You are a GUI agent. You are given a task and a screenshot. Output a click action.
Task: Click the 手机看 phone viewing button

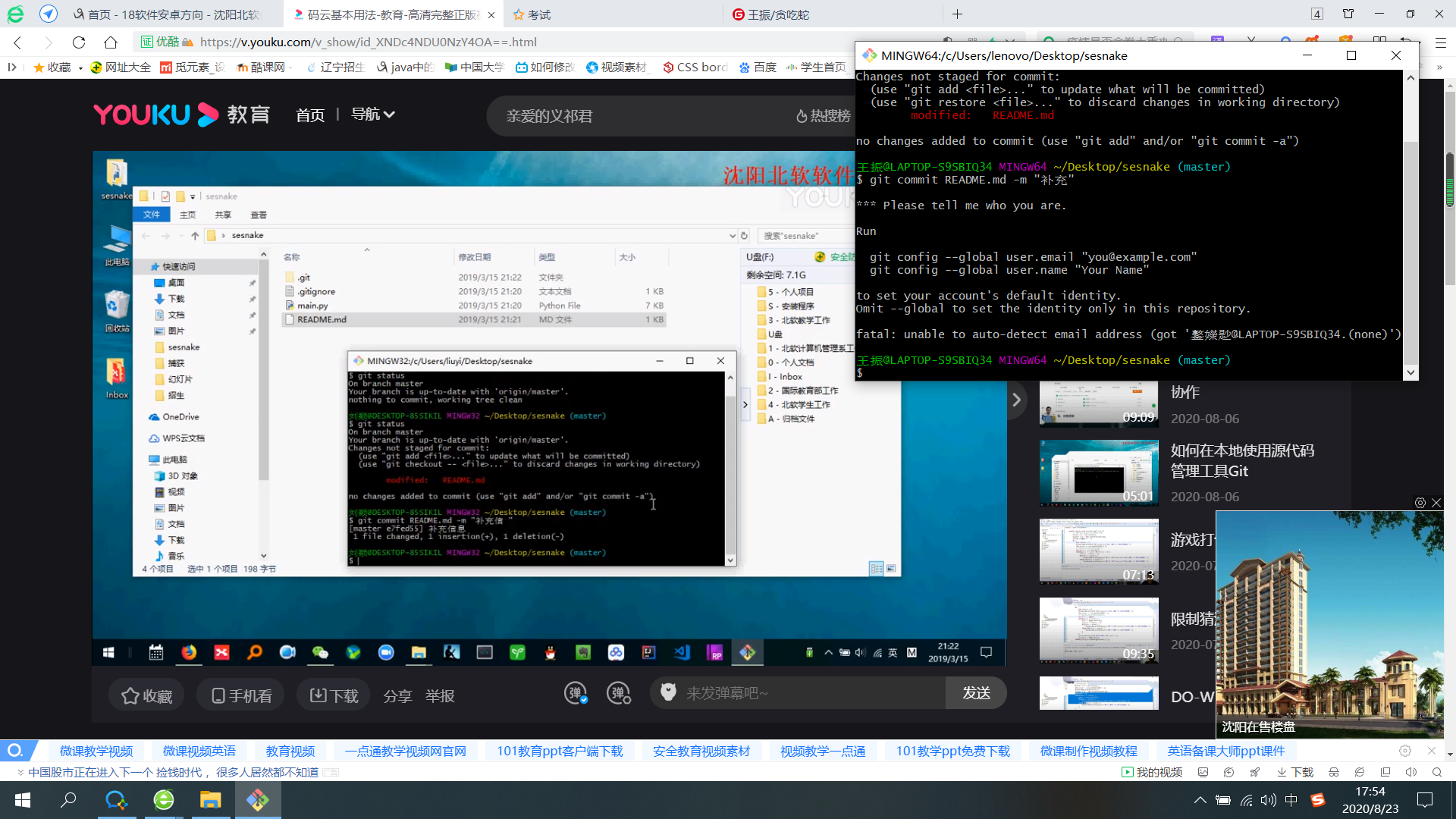point(241,695)
